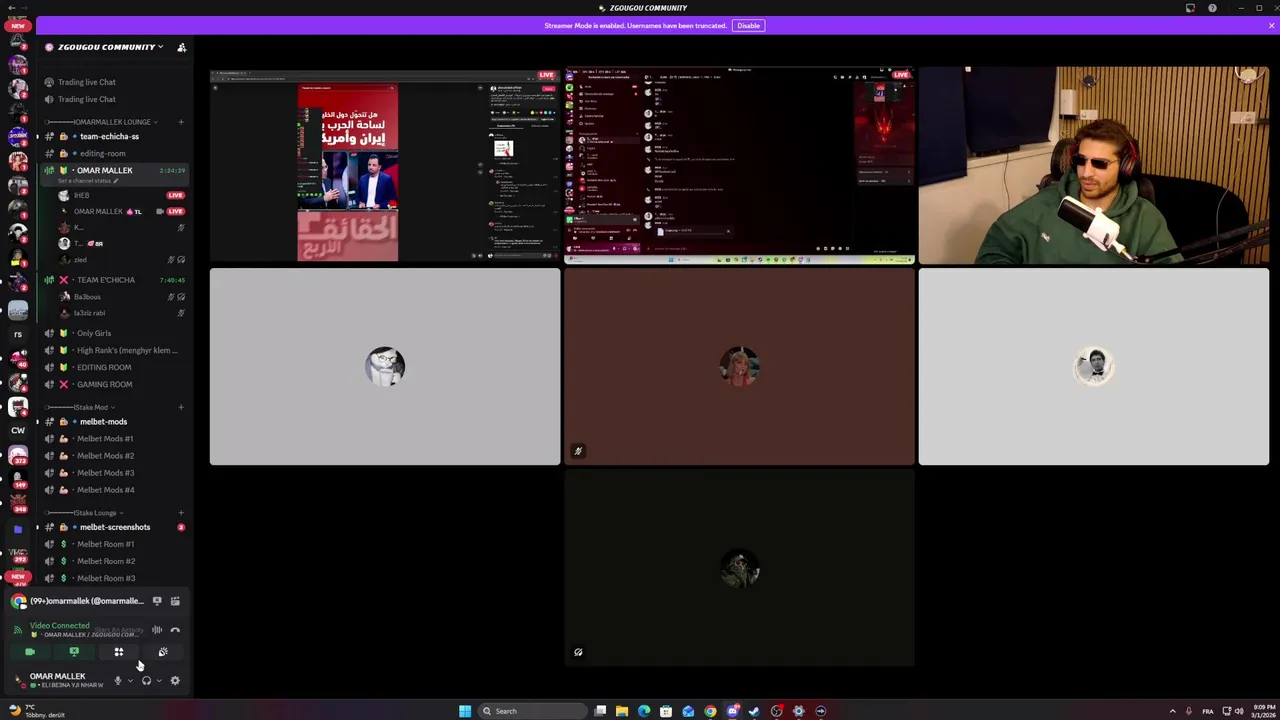Join TEAM E'CHICHA voice channel

114,280
